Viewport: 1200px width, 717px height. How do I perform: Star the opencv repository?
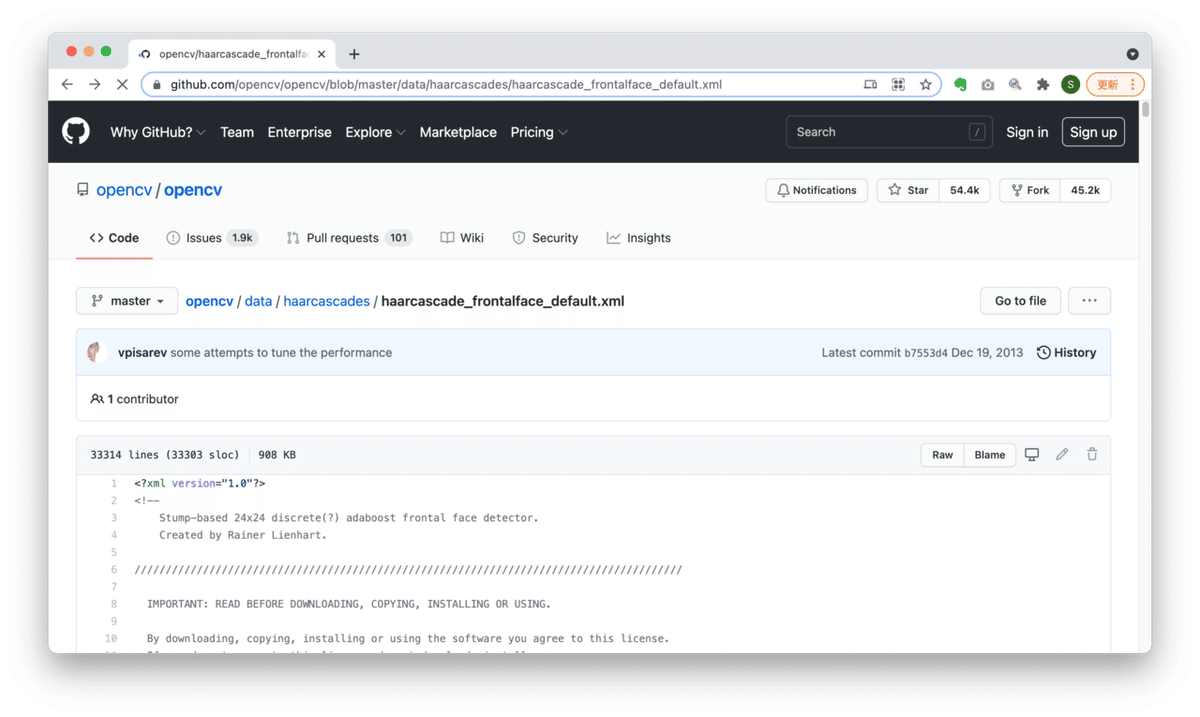[x=908, y=190]
